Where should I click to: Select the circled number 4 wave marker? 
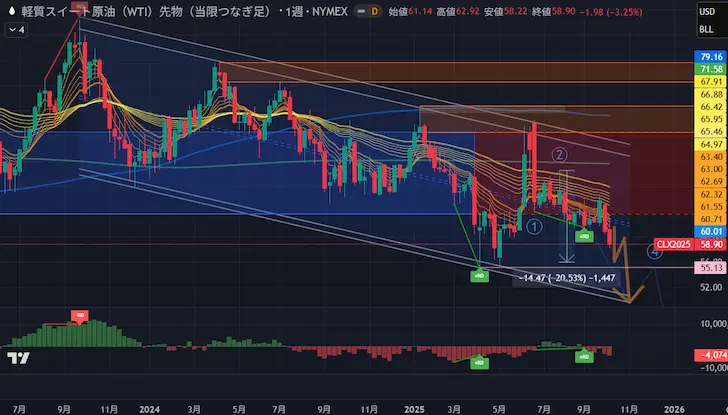tap(653, 252)
